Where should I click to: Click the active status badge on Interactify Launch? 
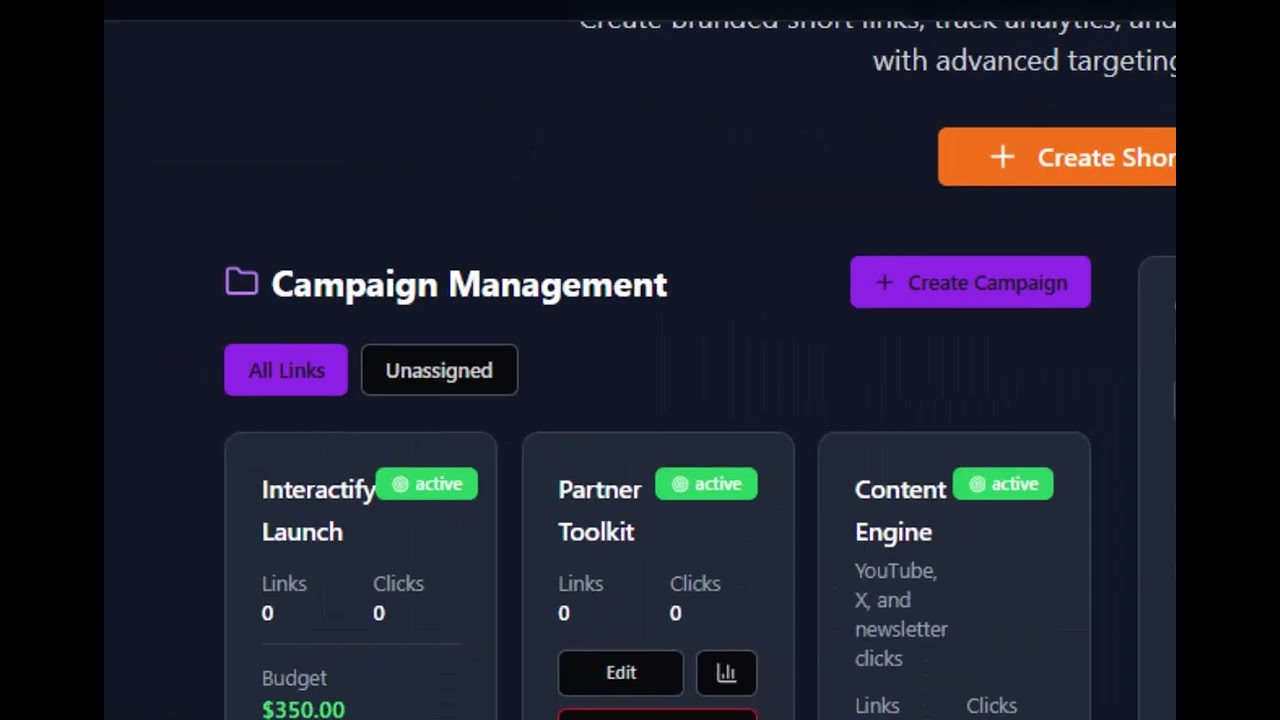click(427, 484)
